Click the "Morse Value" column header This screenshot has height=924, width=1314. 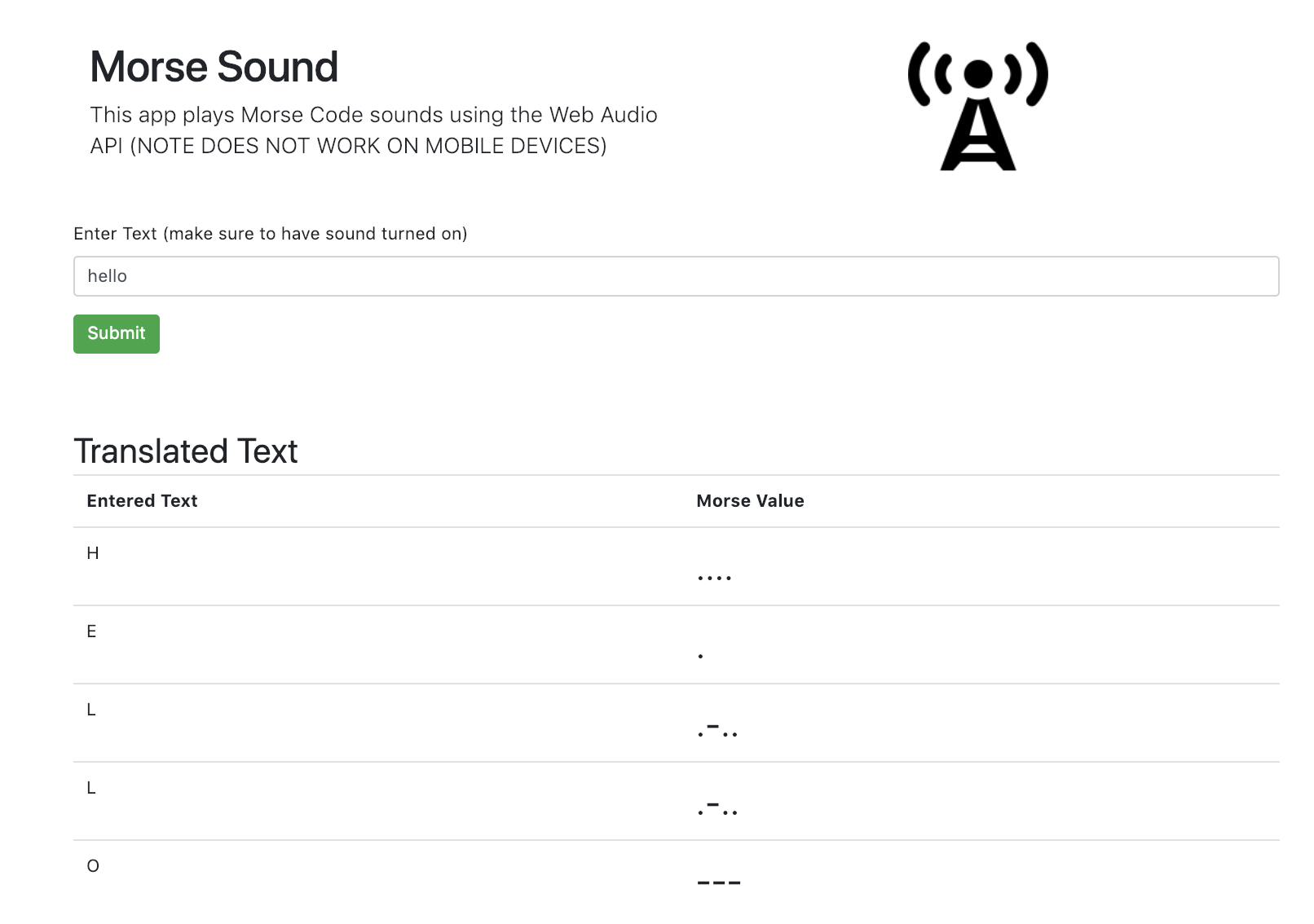750,501
